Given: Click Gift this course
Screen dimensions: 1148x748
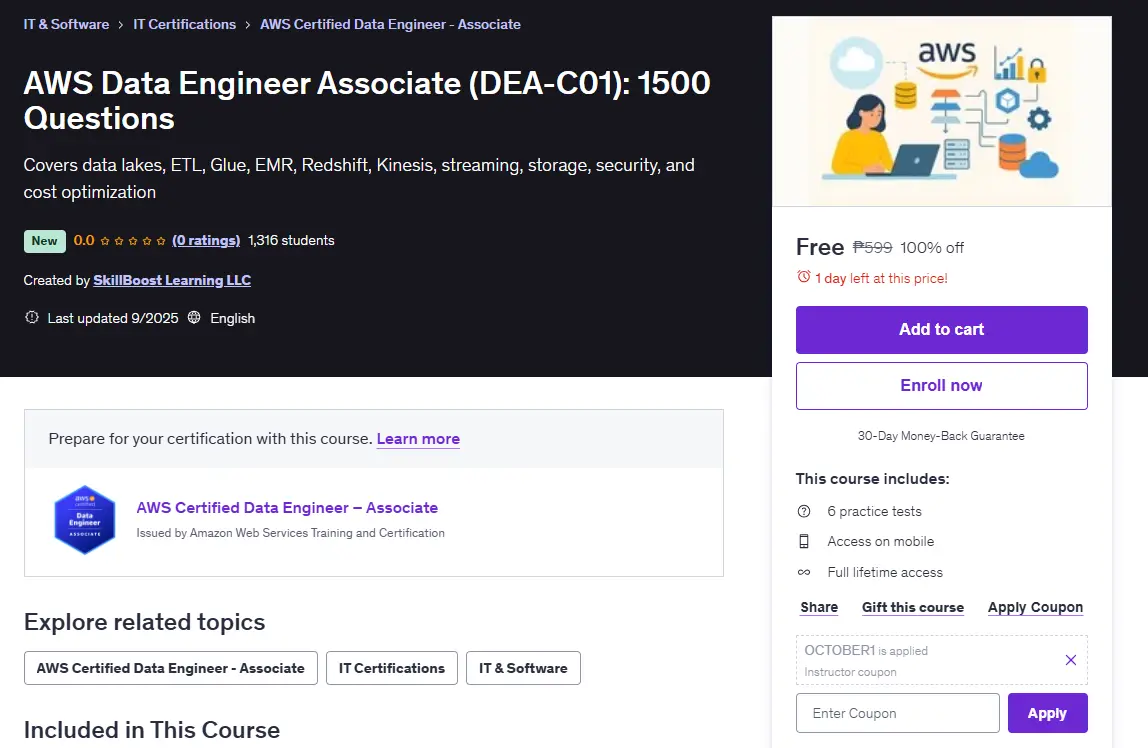Looking at the screenshot, I should click(x=913, y=607).
